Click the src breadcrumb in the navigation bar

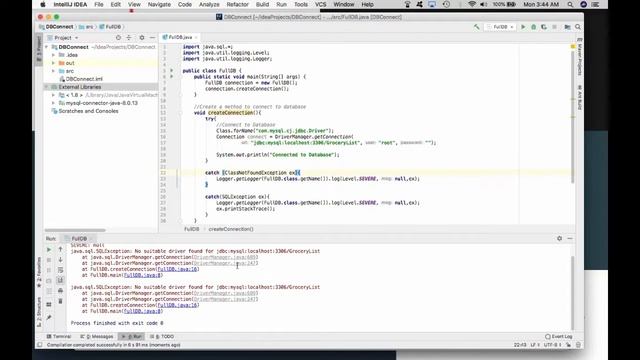click(x=86, y=27)
